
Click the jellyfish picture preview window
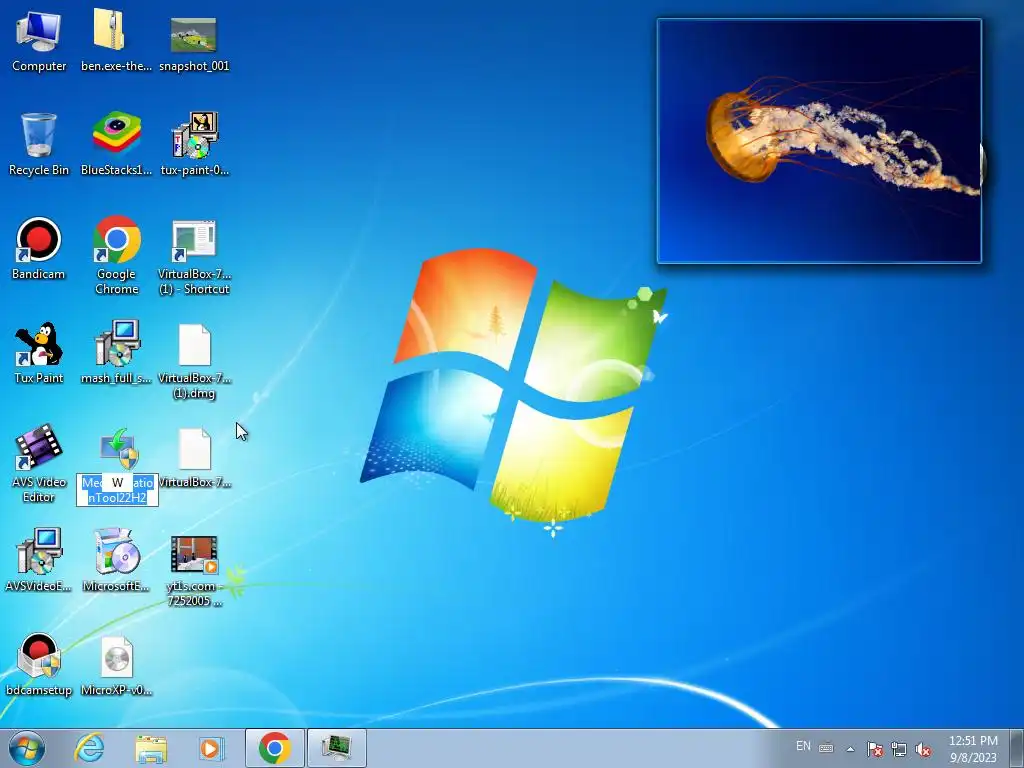(819, 141)
